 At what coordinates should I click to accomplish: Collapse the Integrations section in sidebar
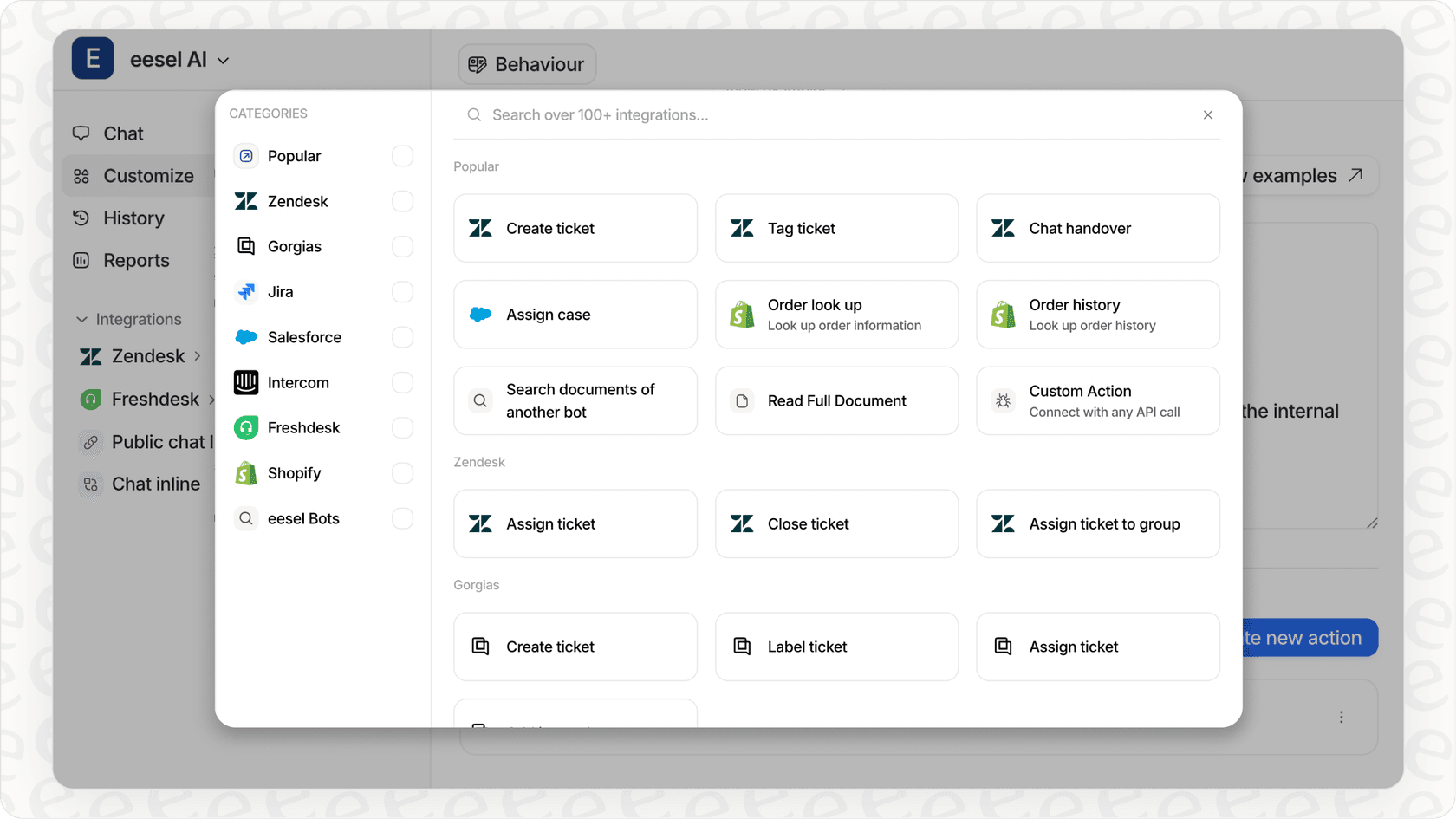click(x=81, y=319)
